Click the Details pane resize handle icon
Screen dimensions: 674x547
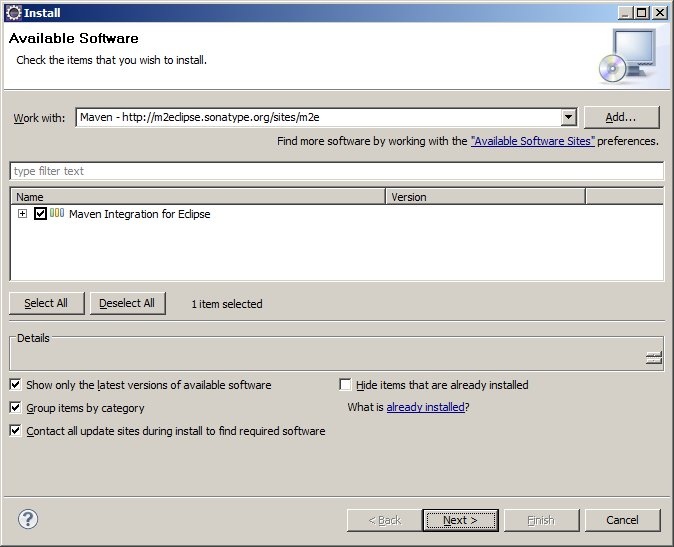[x=653, y=357]
